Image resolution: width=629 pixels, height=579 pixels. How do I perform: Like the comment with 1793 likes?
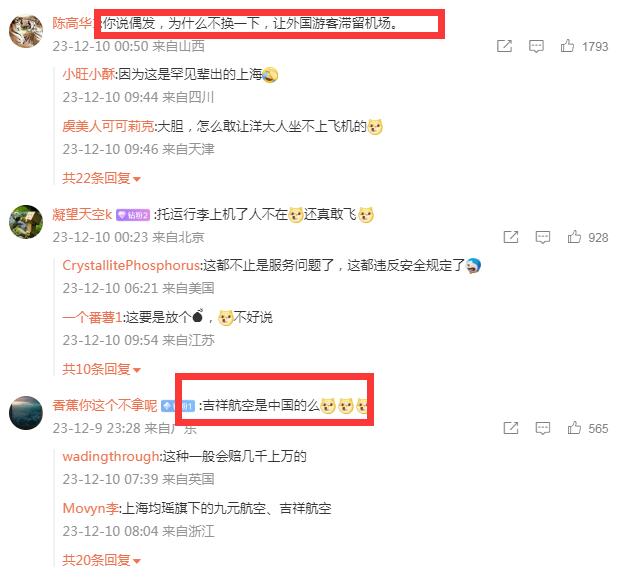pos(567,46)
